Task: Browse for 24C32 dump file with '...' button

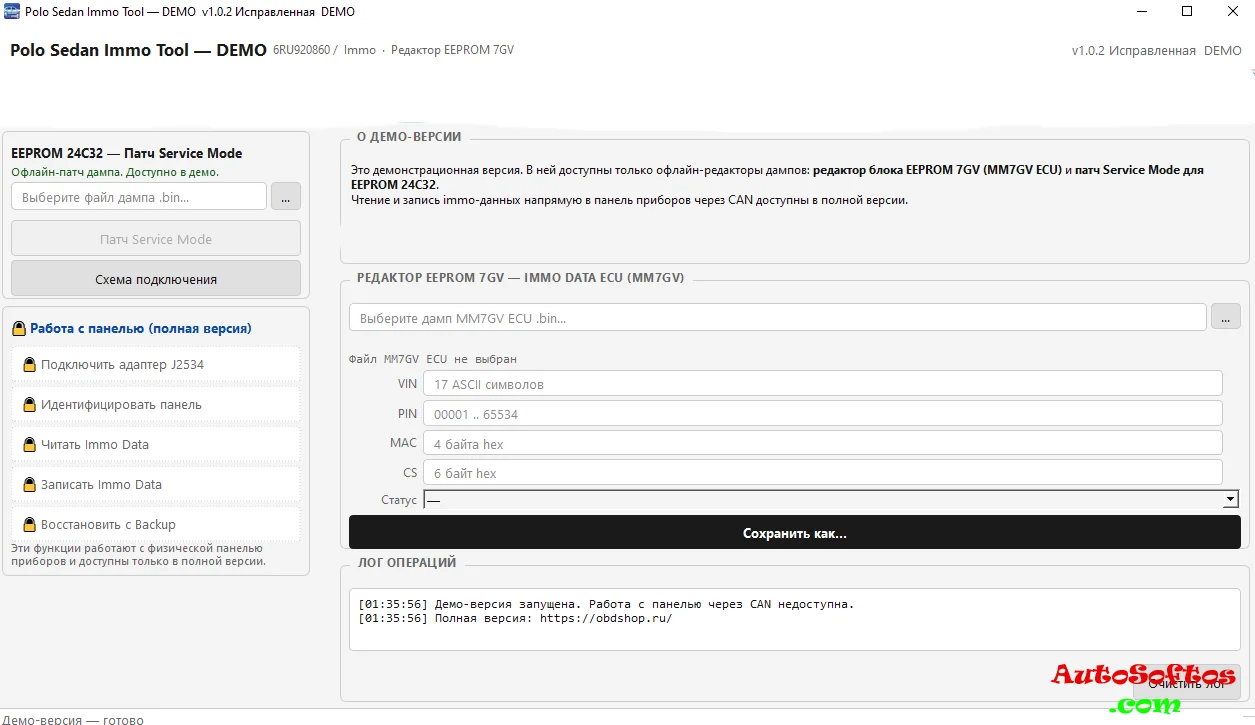Action: (285, 197)
